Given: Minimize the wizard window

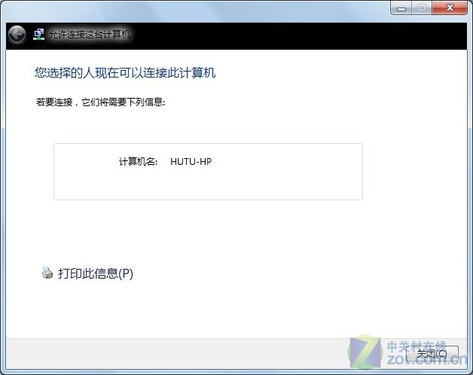Looking at the screenshot, I should click(401, 8).
